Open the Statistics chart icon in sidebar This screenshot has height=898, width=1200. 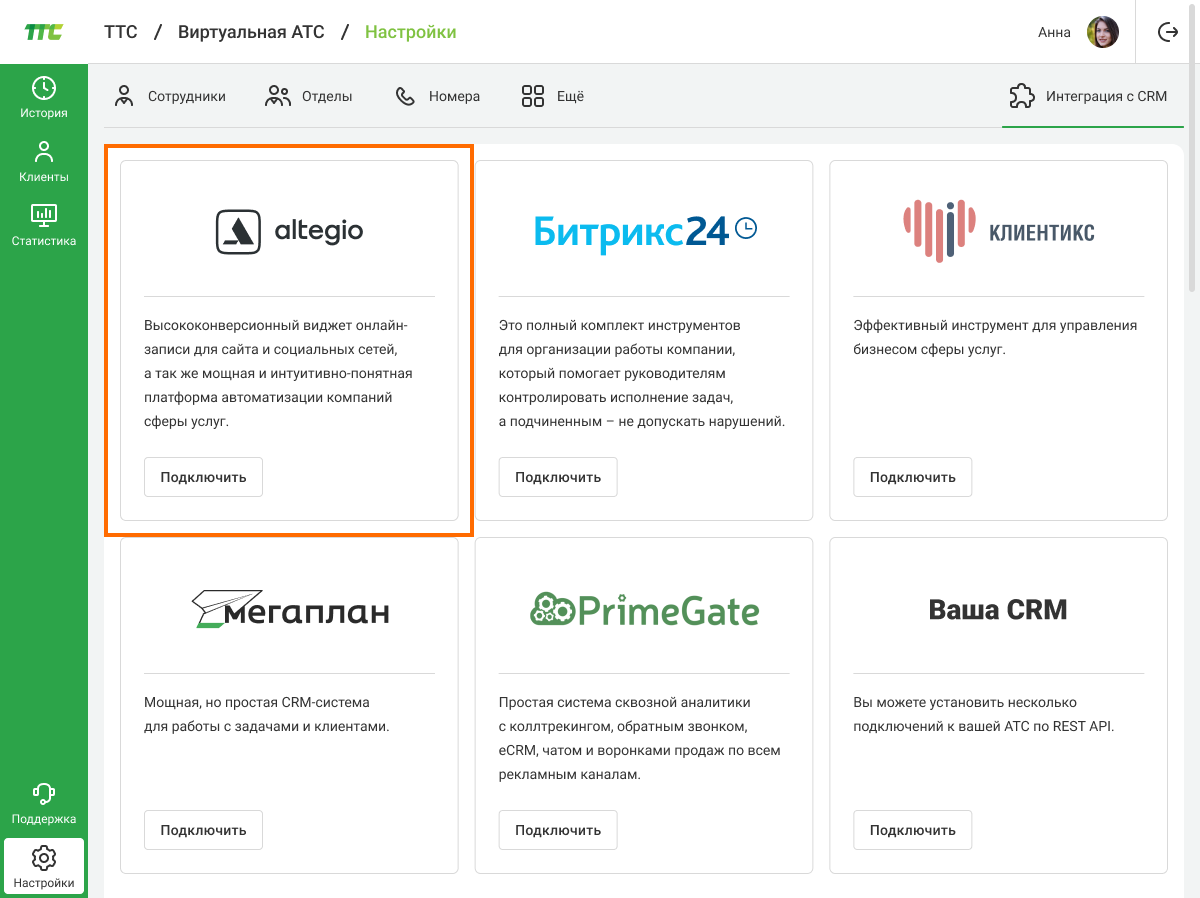click(x=44, y=215)
